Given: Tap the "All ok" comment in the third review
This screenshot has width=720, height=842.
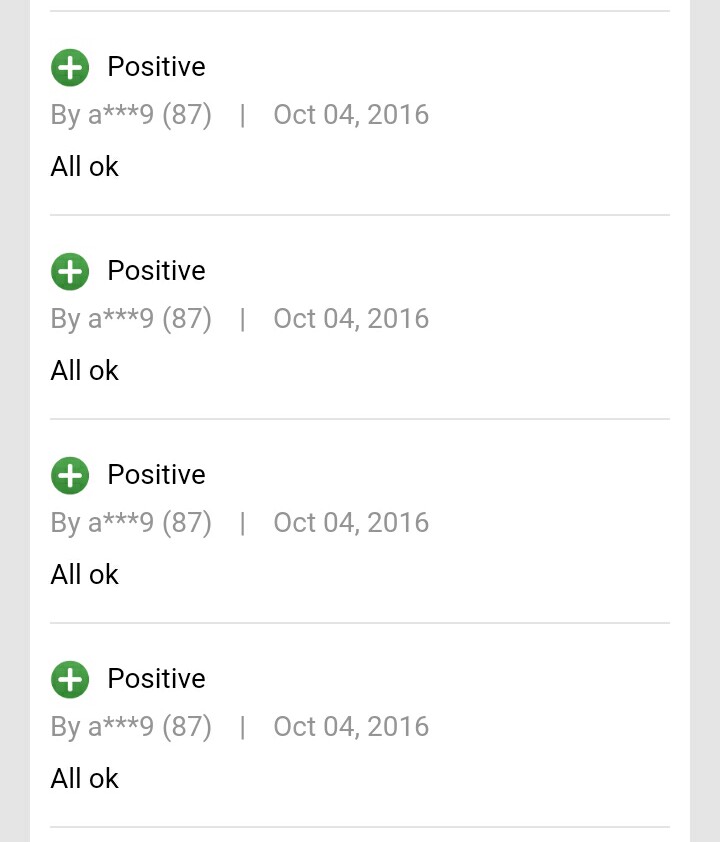Looking at the screenshot, I should point(85,575).
